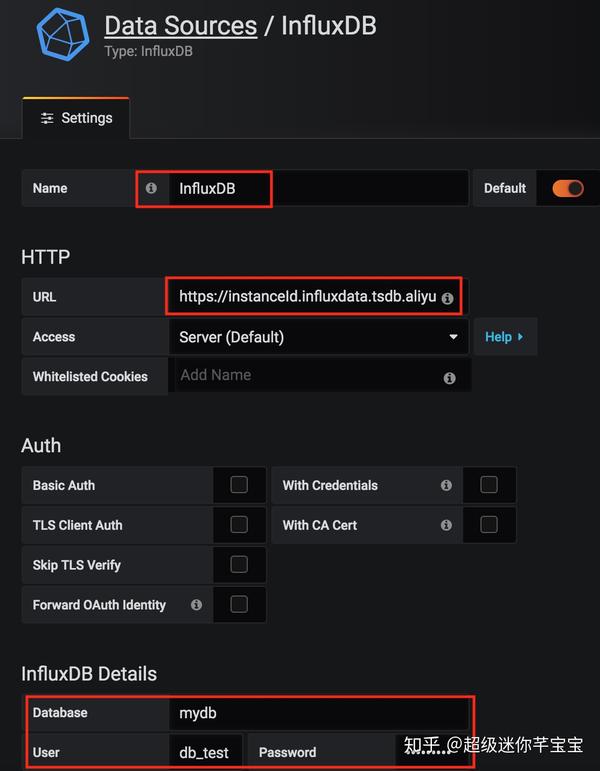Viewport: 600px width, 771px height.
Task: Enable the Basic Auth checkbox
Action: point(239,485)
